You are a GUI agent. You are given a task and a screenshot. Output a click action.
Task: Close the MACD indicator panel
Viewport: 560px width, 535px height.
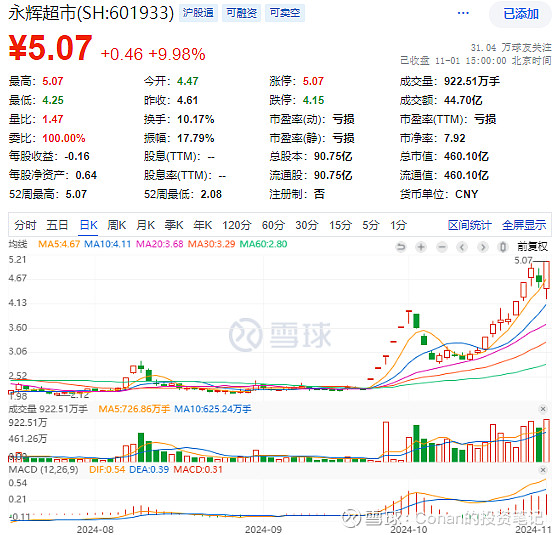(543, 470)
